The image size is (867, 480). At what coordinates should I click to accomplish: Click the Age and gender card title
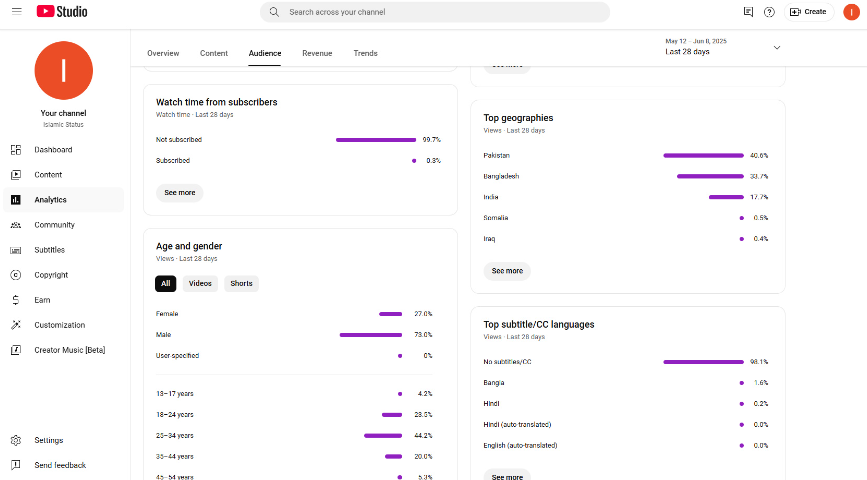pyautogui.click(x=189, y=246)
